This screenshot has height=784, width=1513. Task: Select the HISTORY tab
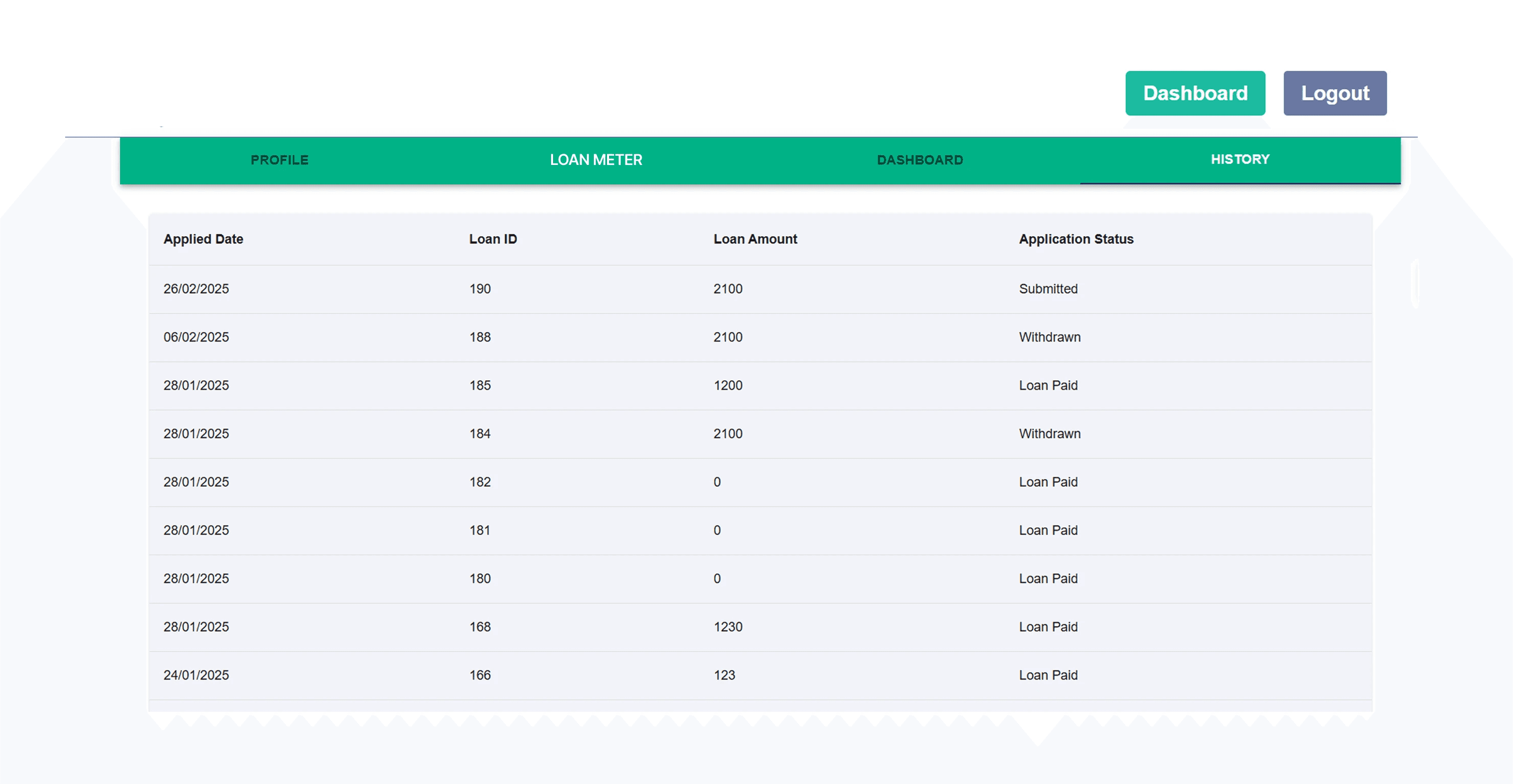[1240, 159]
